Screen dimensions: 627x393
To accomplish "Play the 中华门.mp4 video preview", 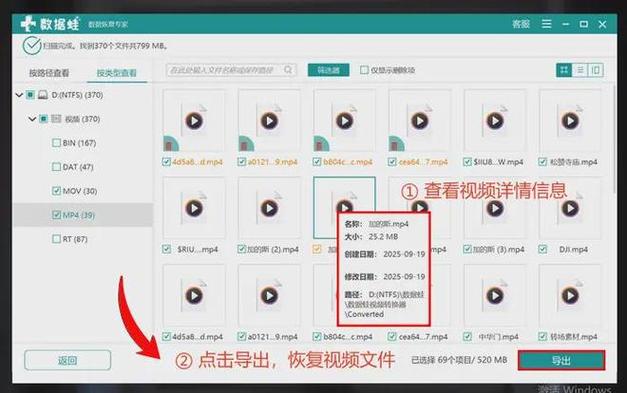I will tap(495, 295).
